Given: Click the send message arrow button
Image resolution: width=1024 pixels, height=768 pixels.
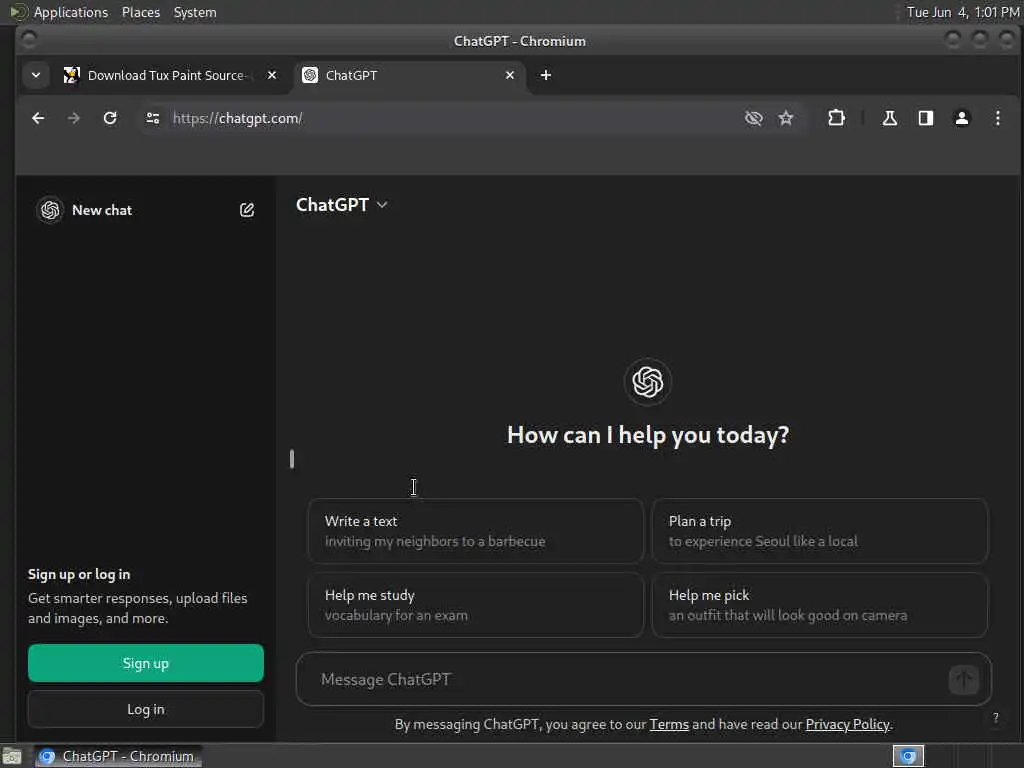Looking at the screenshot, I should click(x=963, y=680).
